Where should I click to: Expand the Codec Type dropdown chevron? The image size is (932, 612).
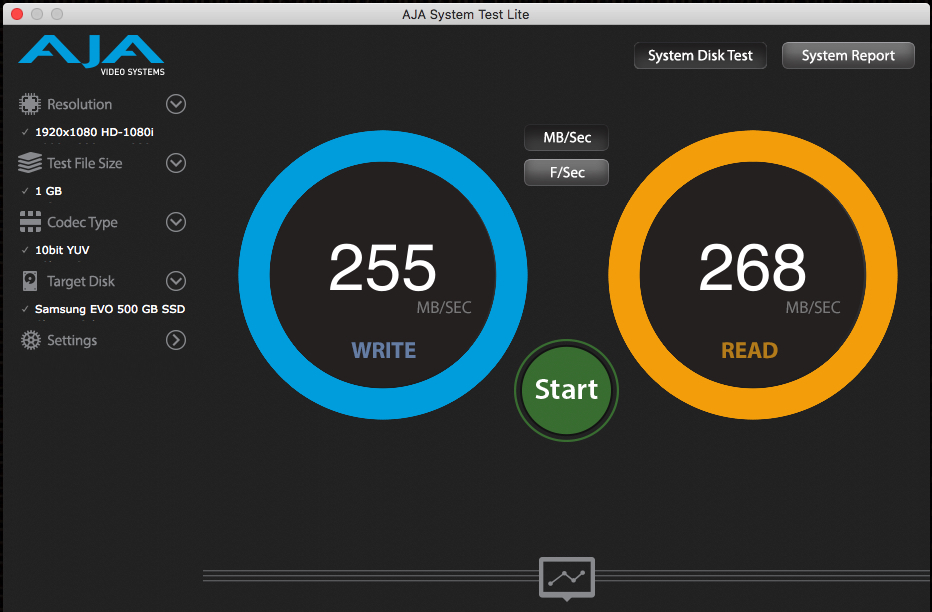click(176, 222)
